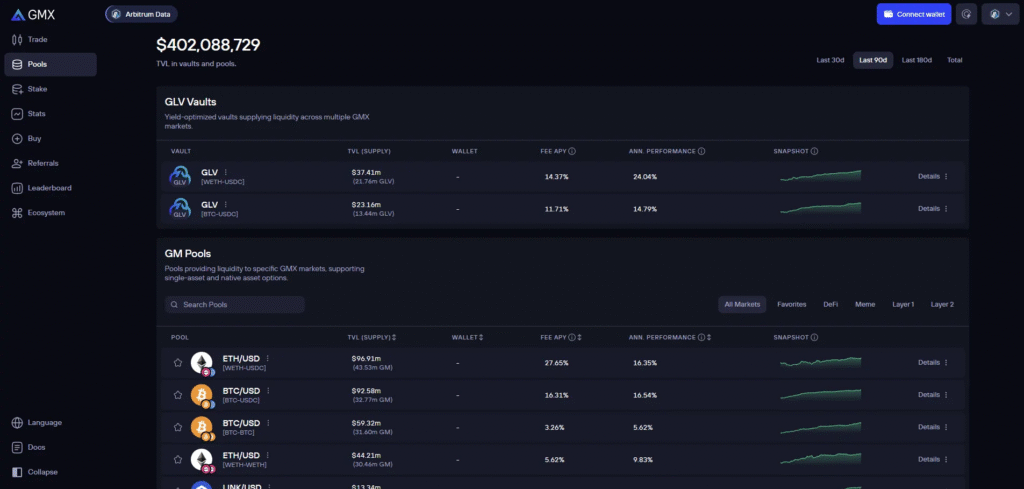Click the Stake icon in sidebar
This screenshot has height=489, width=1024.
click(17, 89)
